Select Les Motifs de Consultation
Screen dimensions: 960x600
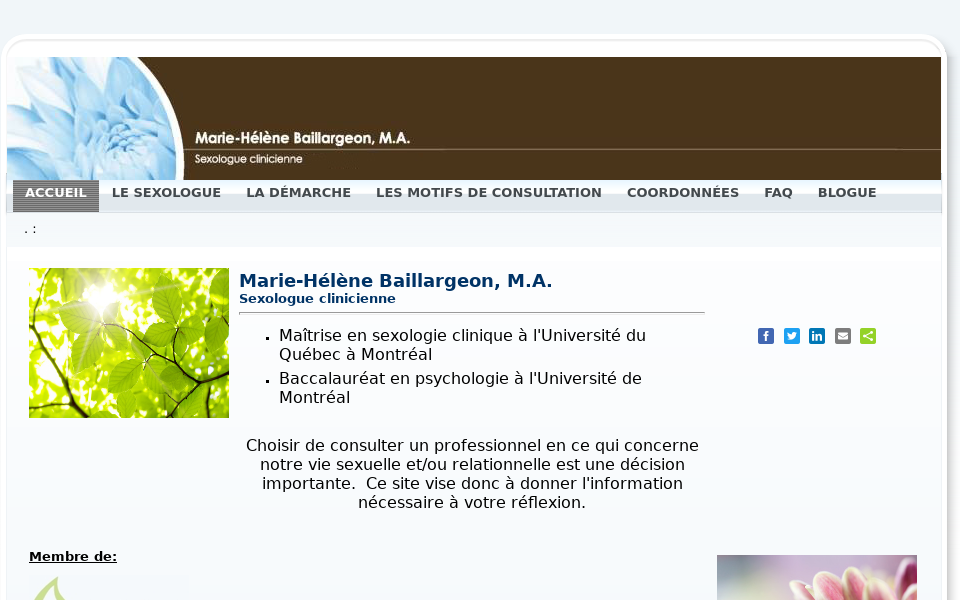488,193
